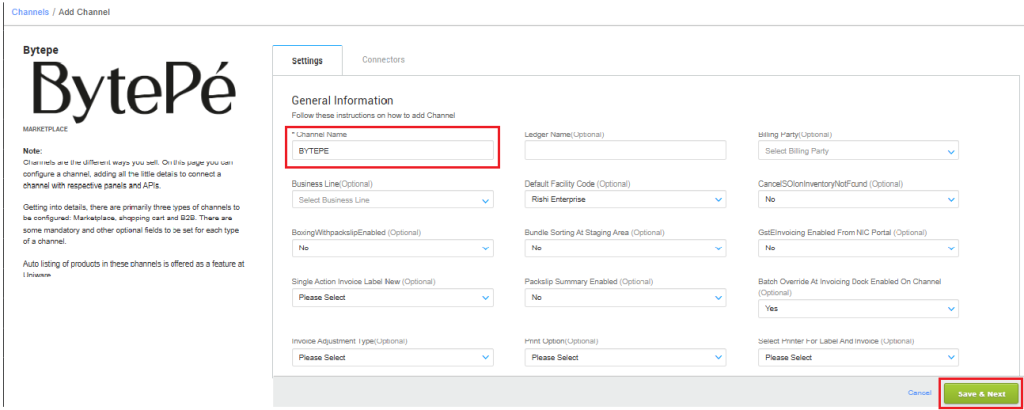Viewport: 1024px width, 410px height.
Task: Open the Settings tab
Action: tap(307, 61)
